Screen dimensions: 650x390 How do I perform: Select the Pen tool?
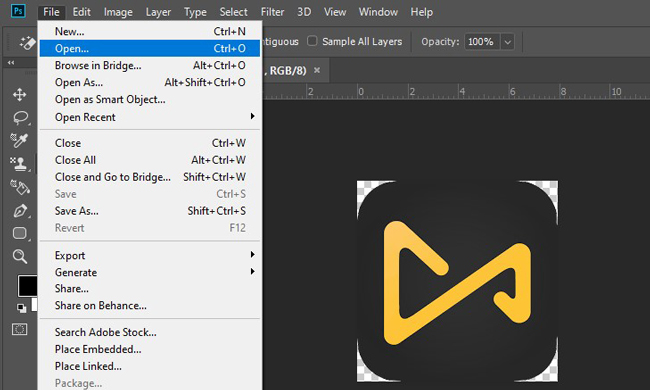[20, 211]
